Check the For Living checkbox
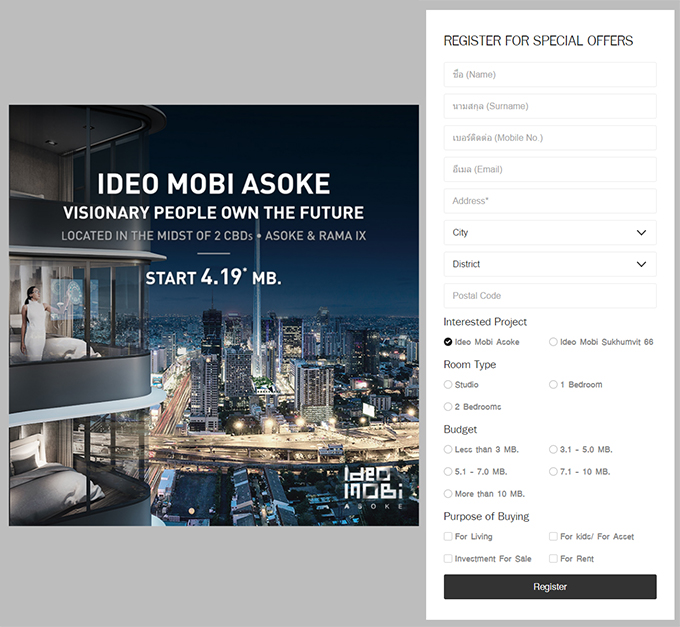The width and height of the screenshot is (680, 627). coord(448,537)
